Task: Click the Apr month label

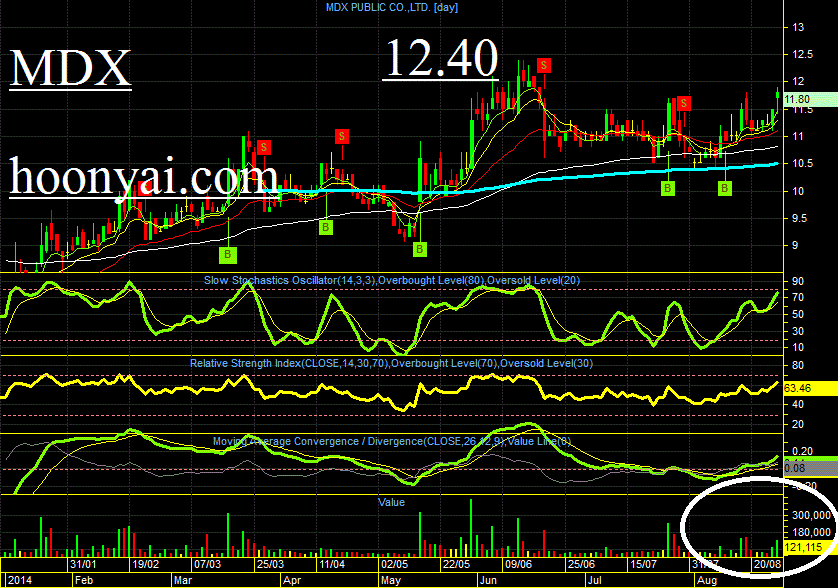Action: 292,581
